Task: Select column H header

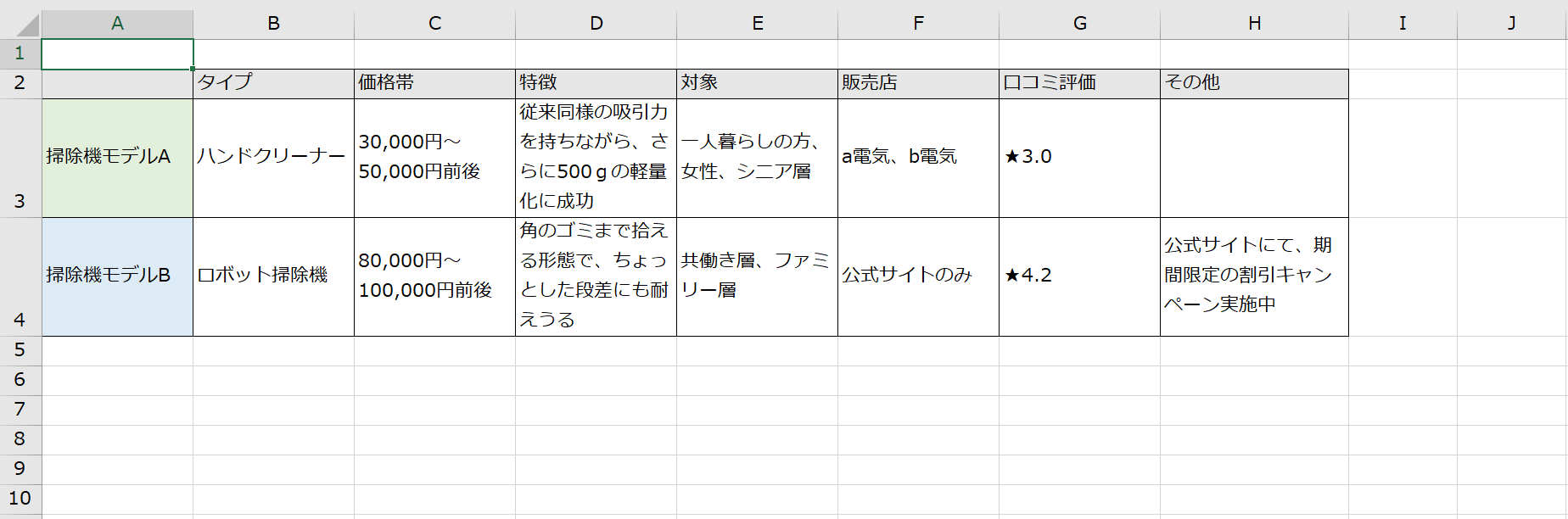Action: coord(1254,24)
